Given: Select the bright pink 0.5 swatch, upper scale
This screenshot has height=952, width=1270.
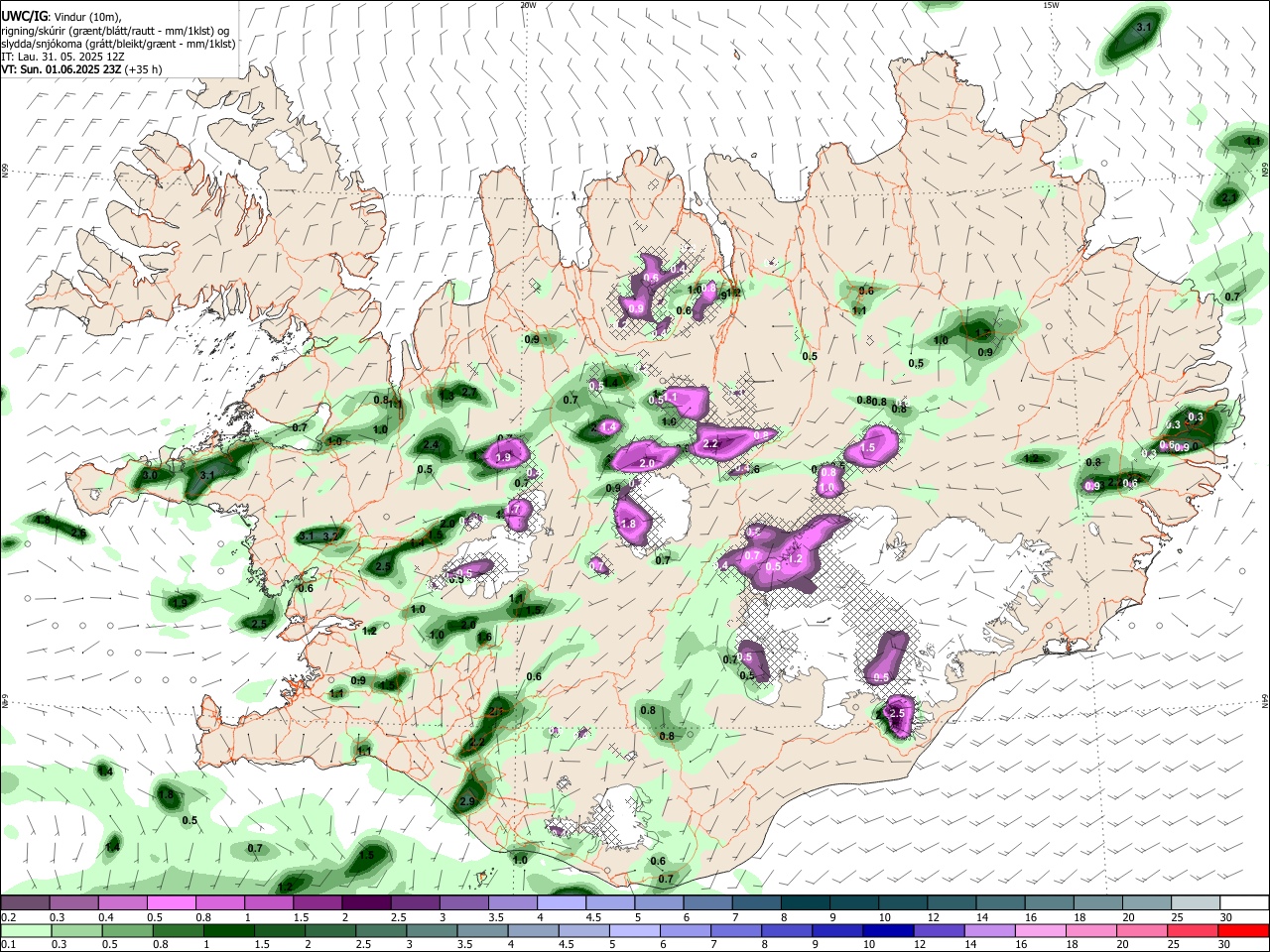Looking at the screenshot, I should tap(172, 903).
